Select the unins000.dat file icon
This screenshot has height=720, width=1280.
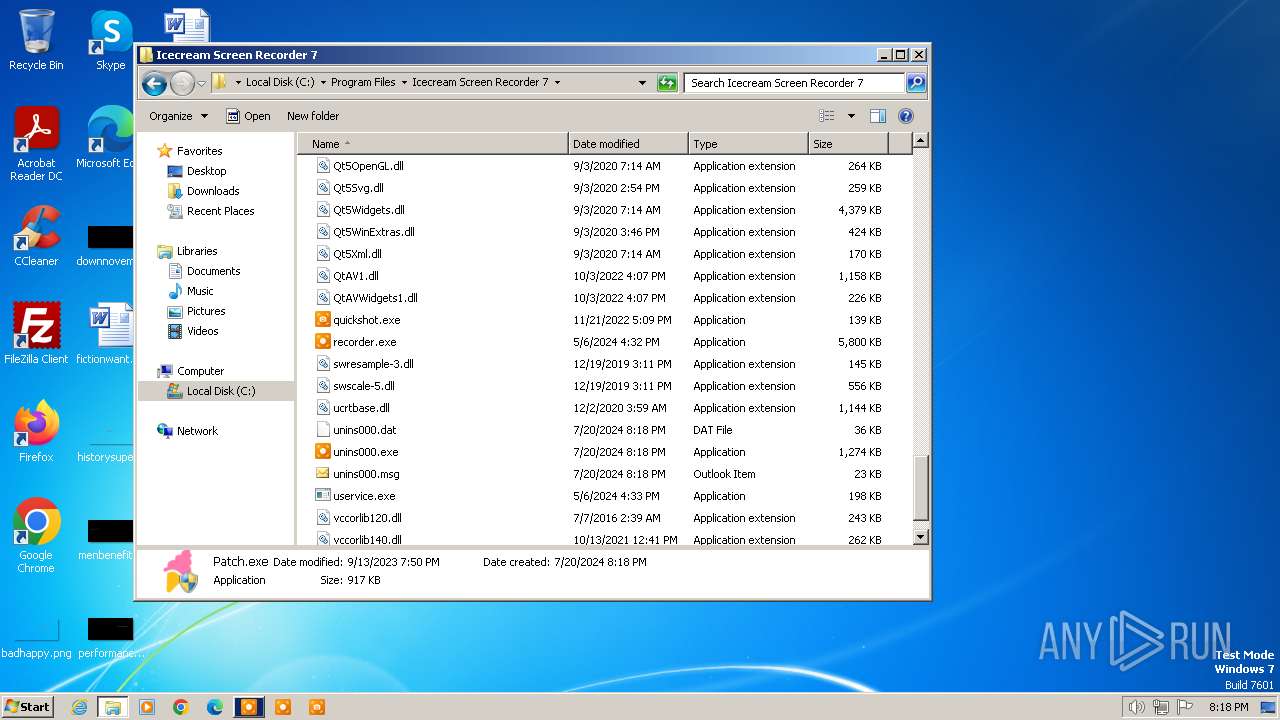(323, 430)
